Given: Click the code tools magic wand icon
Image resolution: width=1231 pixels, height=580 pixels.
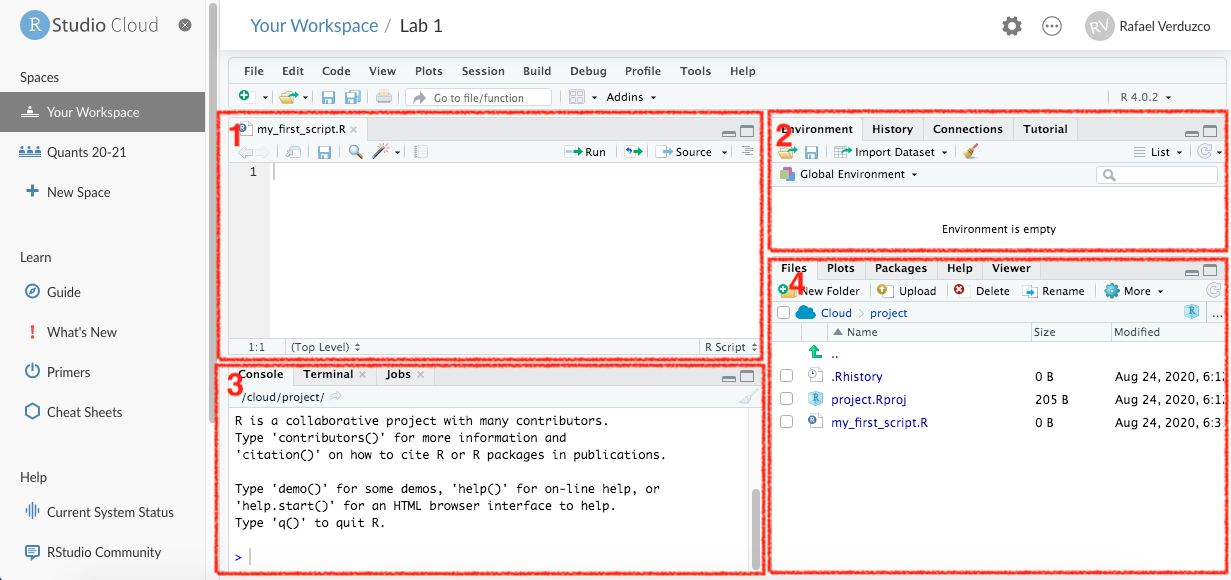Looking at the screenshot, I should tap(381, 152).
